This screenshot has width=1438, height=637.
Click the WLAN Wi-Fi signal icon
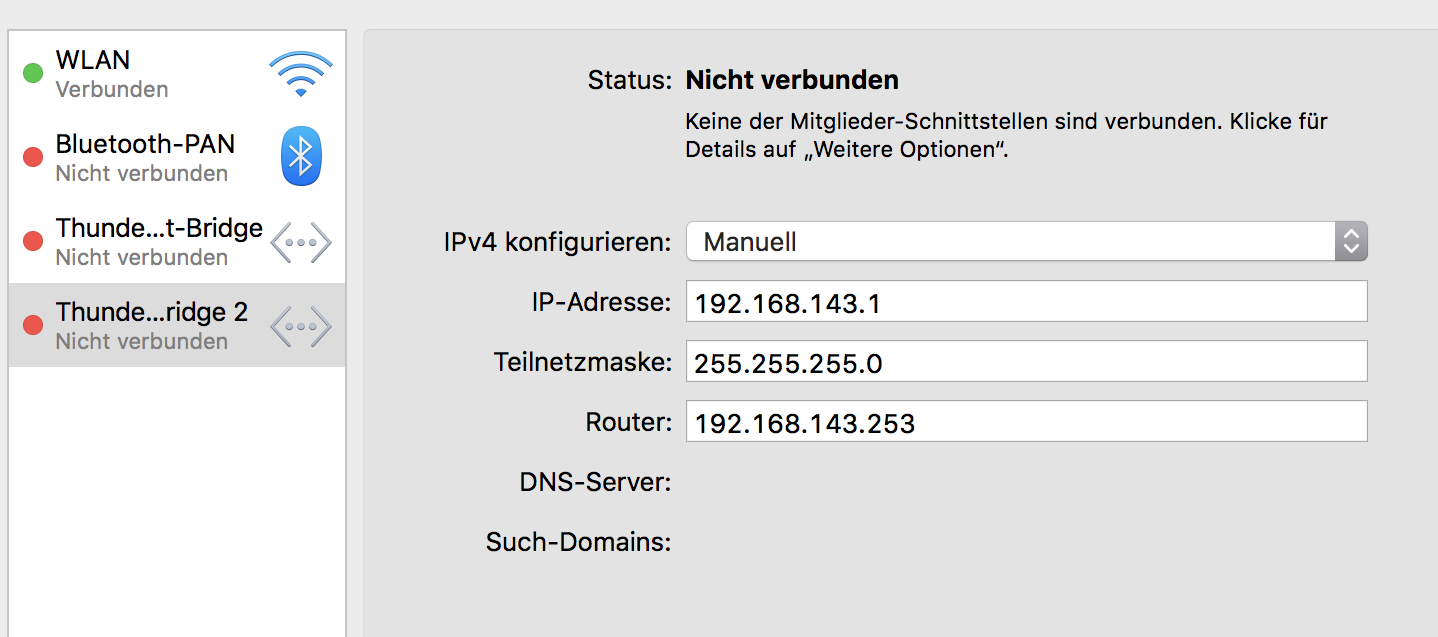[300, 74]
